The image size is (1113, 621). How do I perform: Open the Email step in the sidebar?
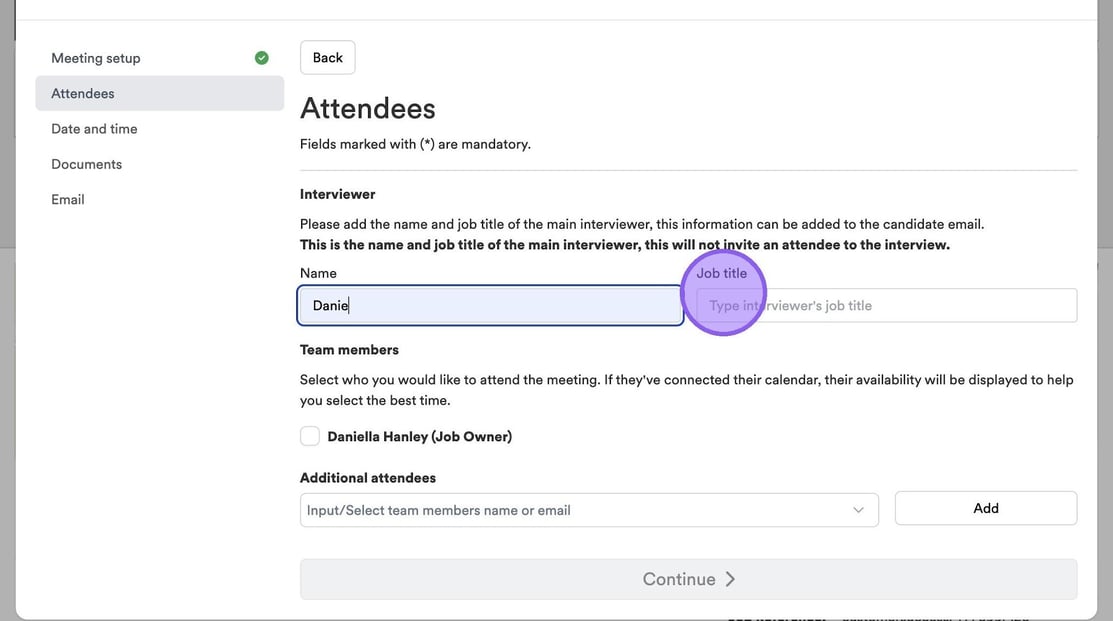68,200
